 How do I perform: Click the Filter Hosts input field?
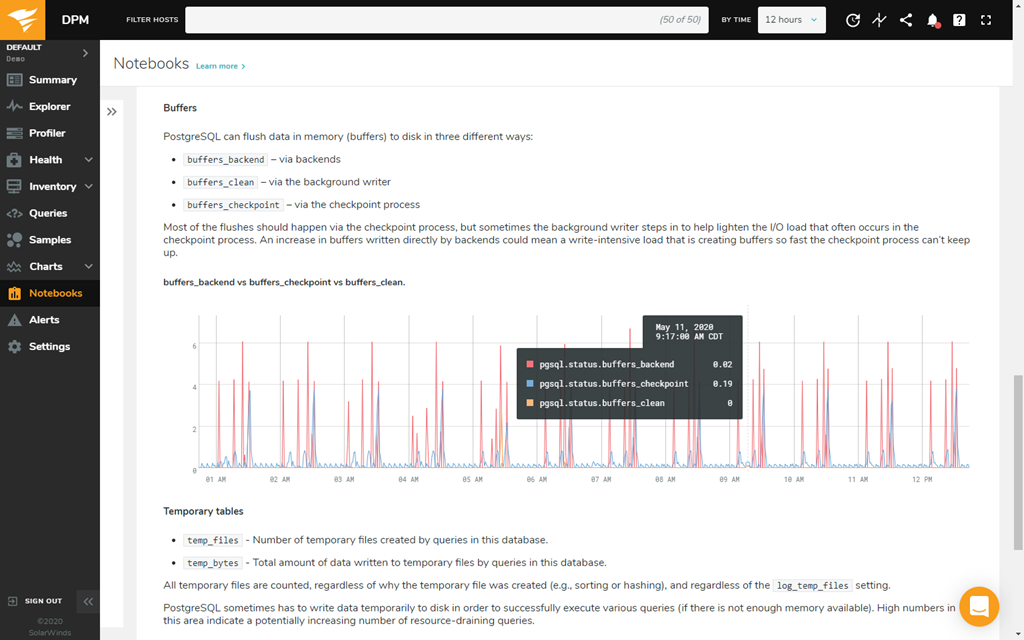pyautogui.click(x=445, y=20)
